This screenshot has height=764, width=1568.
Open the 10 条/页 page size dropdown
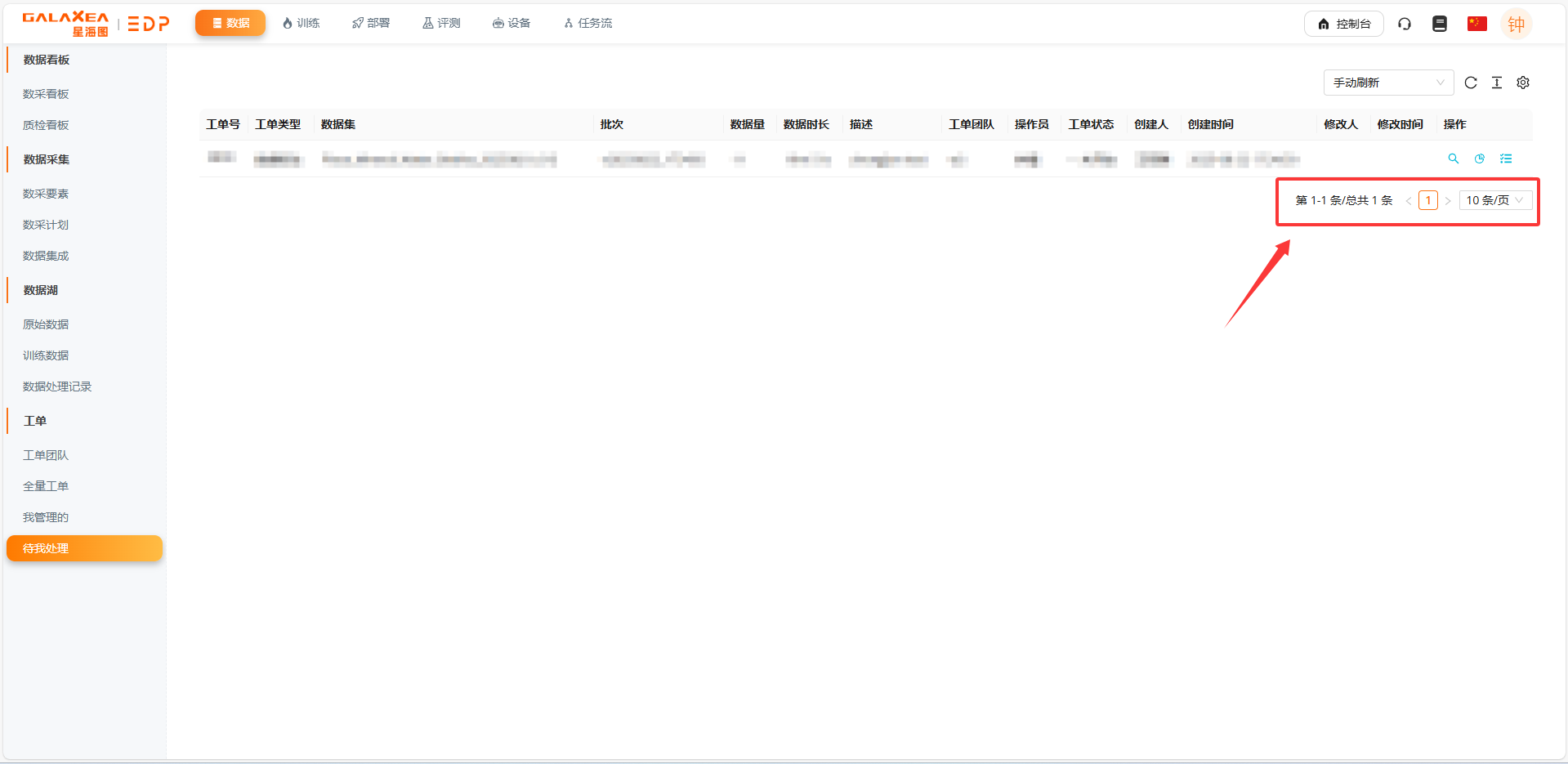pyautogui.click(x=1494, y=200)
